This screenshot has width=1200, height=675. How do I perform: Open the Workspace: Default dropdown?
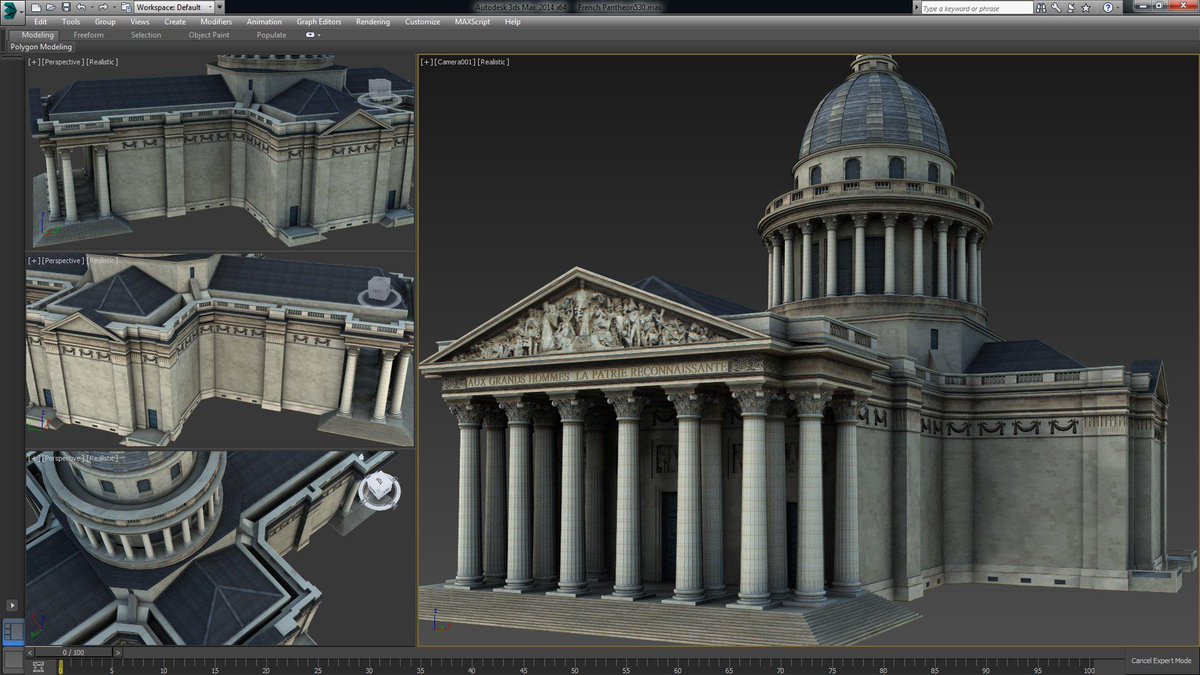(x=175, y=7)
